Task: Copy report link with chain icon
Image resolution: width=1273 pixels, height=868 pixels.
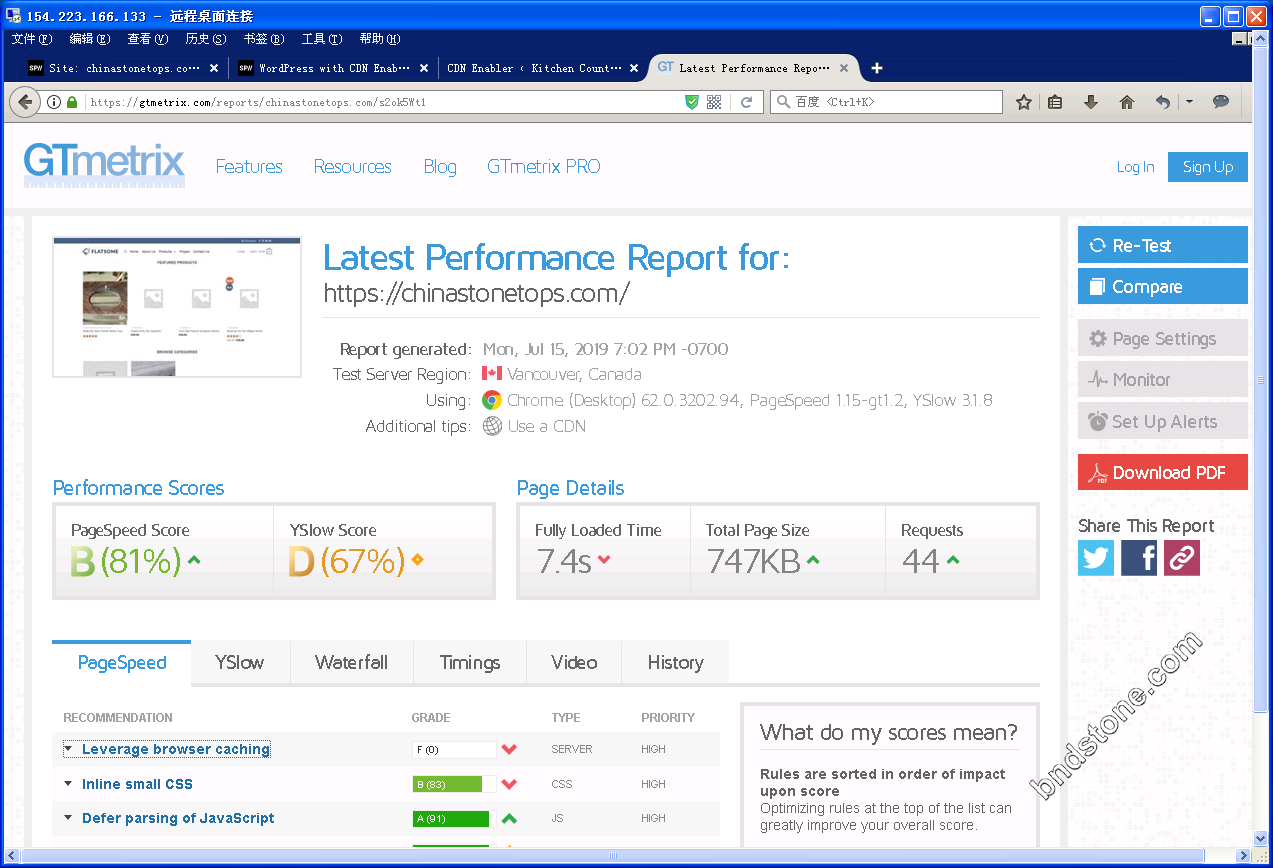Action: [1181, 558]
